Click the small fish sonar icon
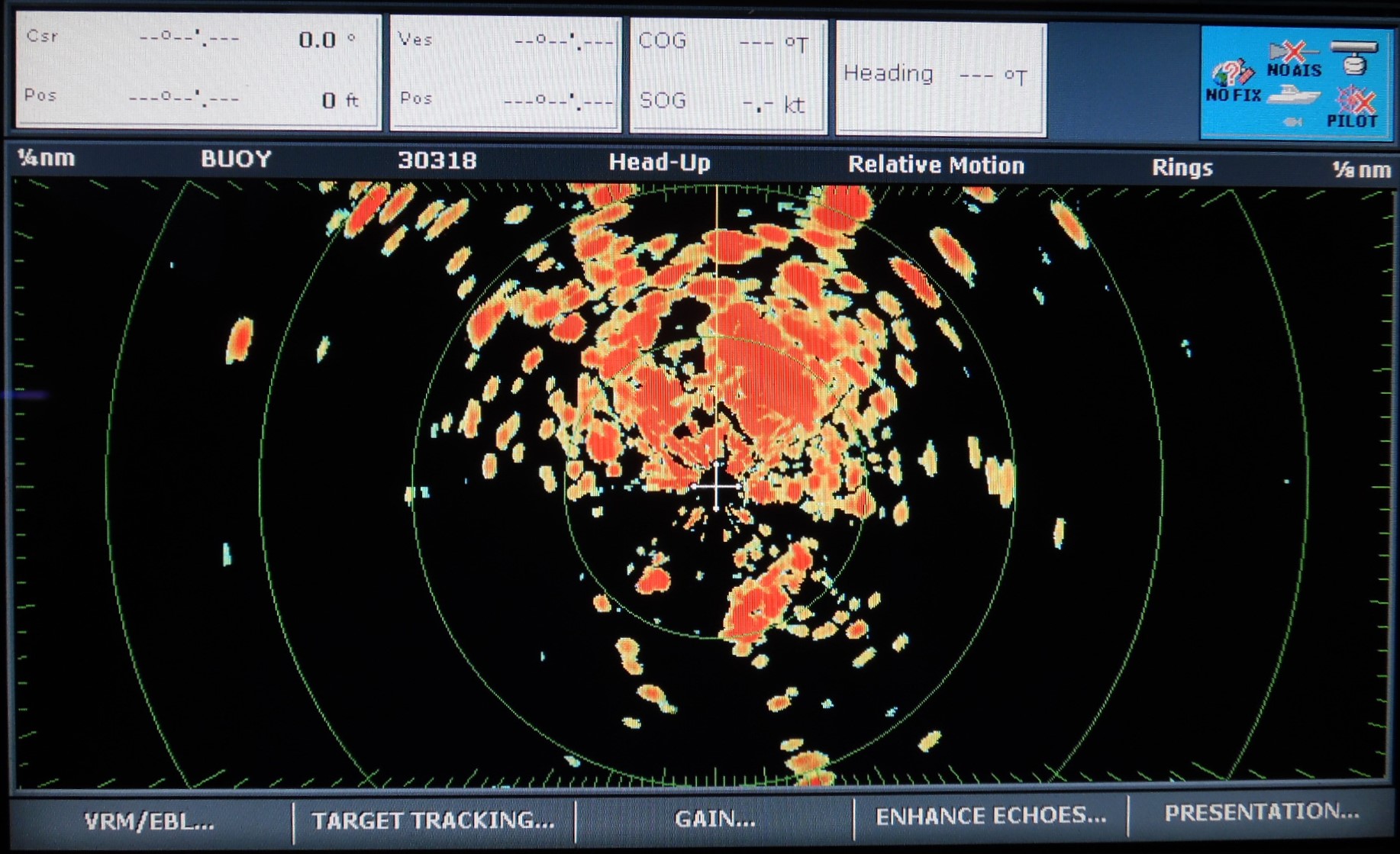1400x854 pixels. coord(1292,121)
